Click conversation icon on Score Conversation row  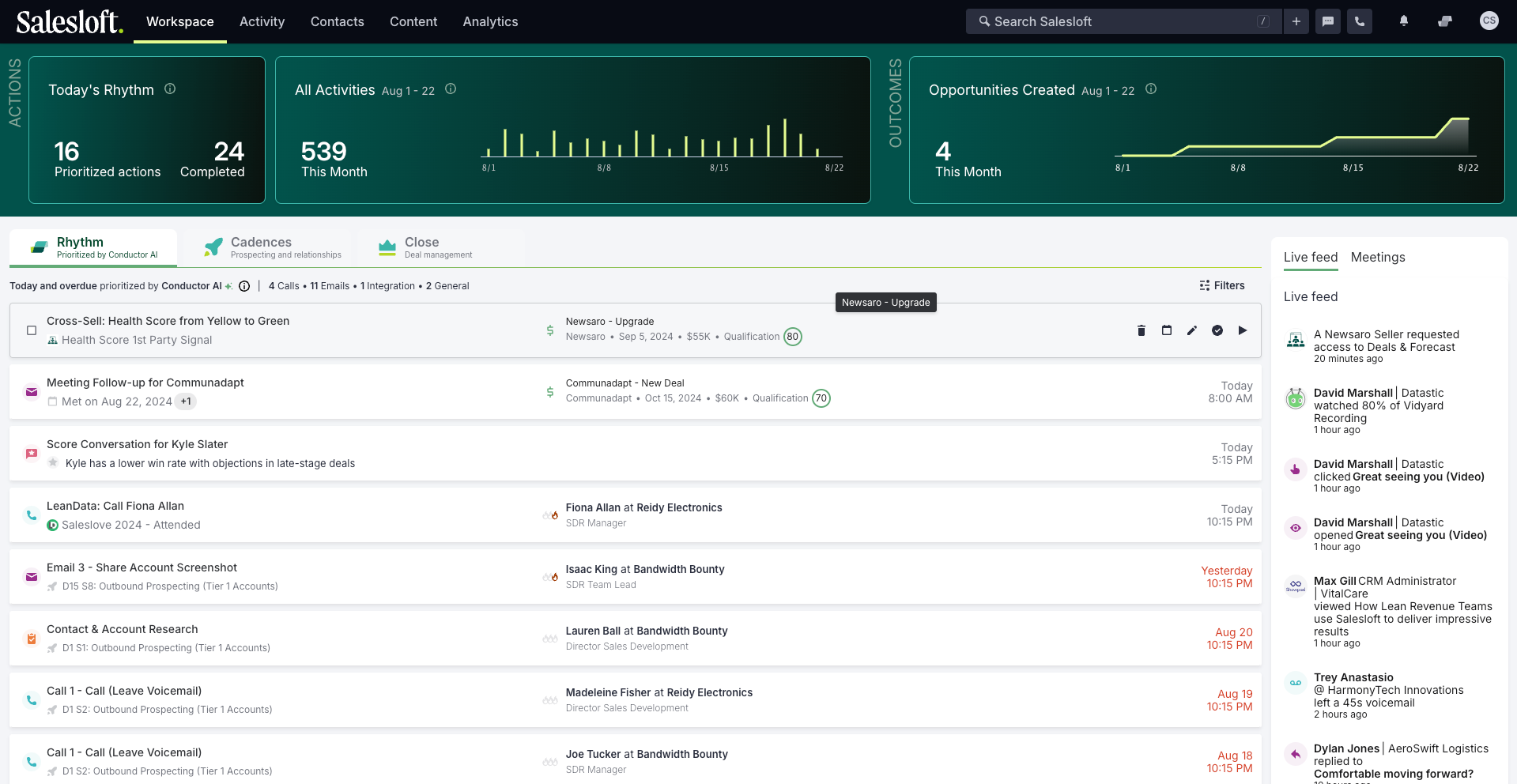click(x=32, y=454)
